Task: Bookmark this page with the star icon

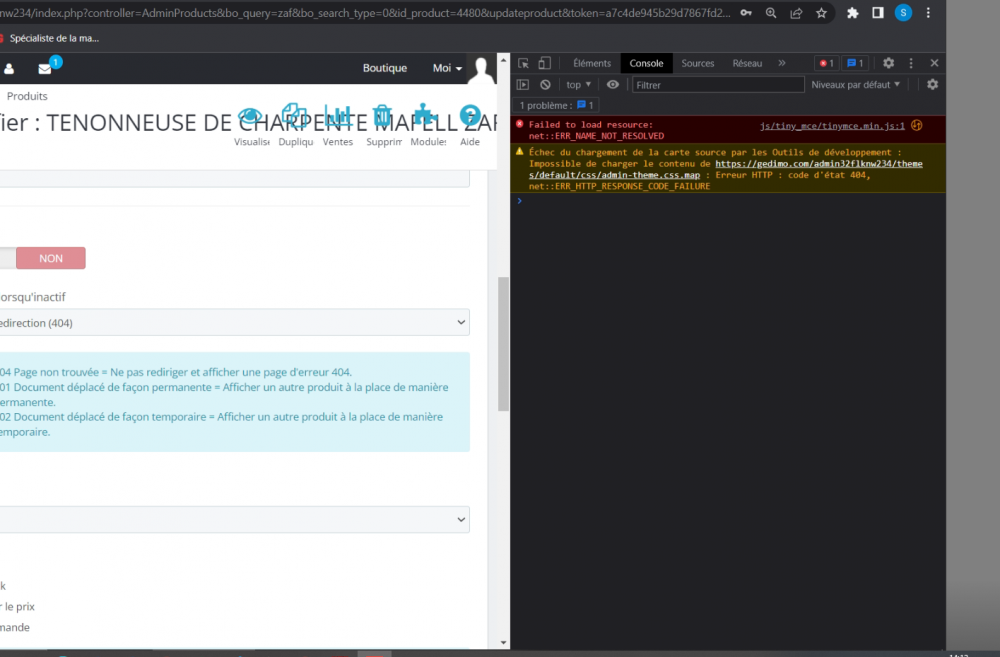Action: 821,13
